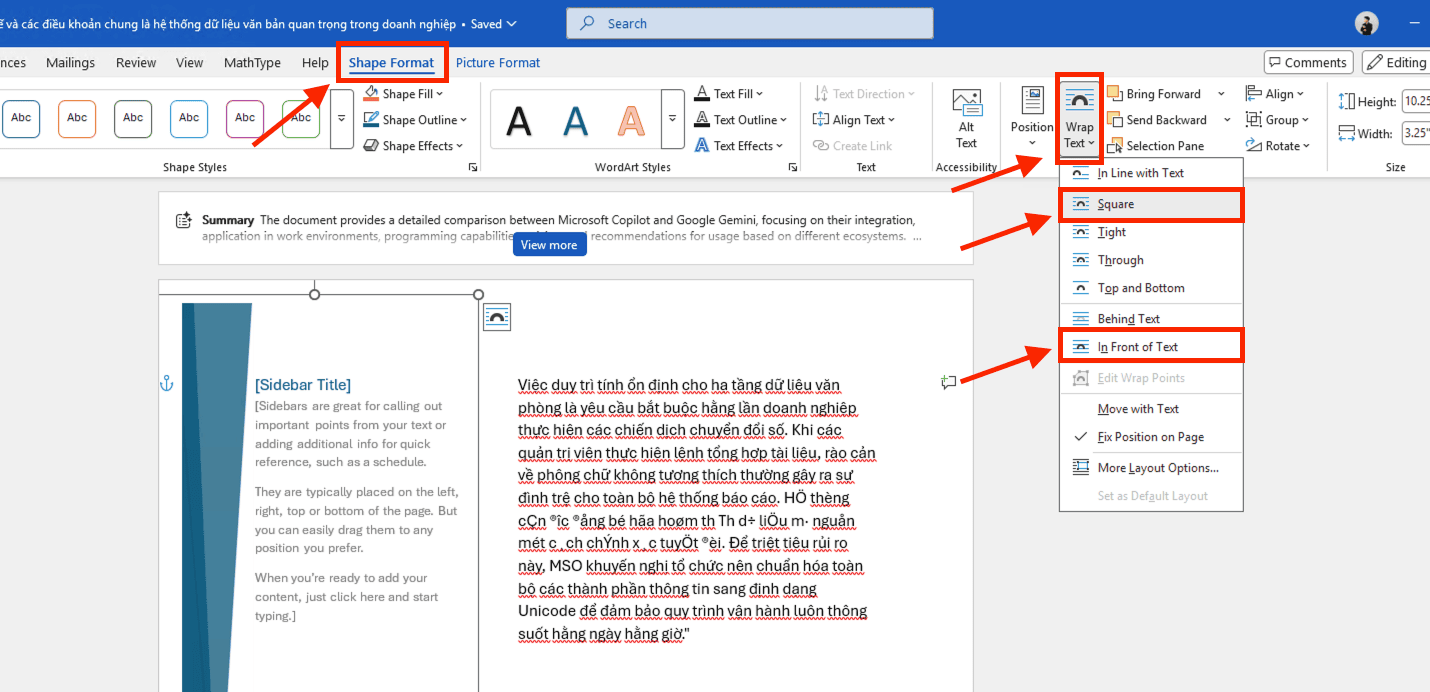Open the Editing mode button

[x=1396, y=62]
